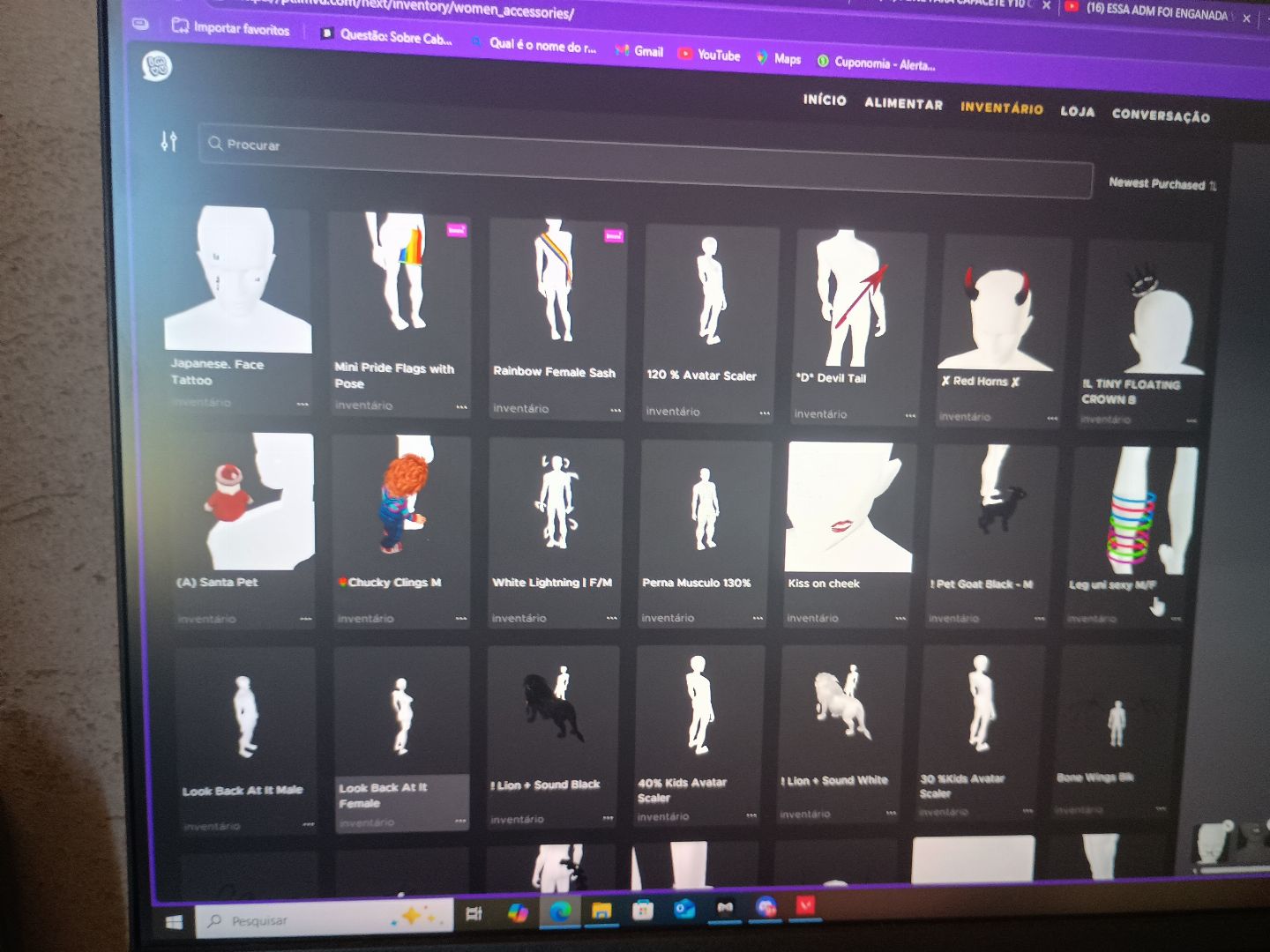Viewport: 1270px width, 952px height.
Task: Click the 40% Kids Avatar Scaler title
Action: pyautogui.click(x=682, y=790)
